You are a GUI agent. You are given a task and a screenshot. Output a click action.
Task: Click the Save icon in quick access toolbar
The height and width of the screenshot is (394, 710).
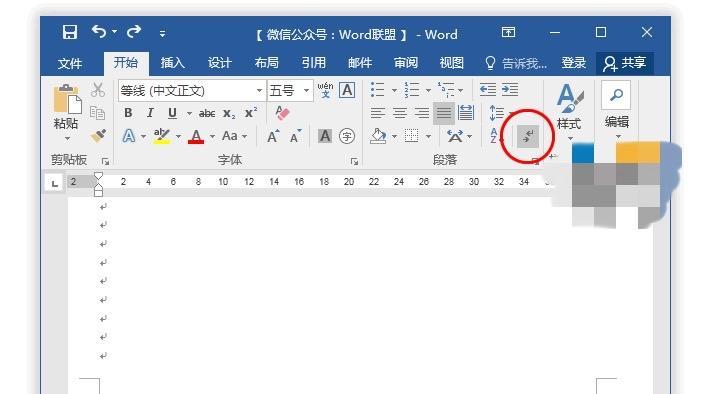pos(70,32)
